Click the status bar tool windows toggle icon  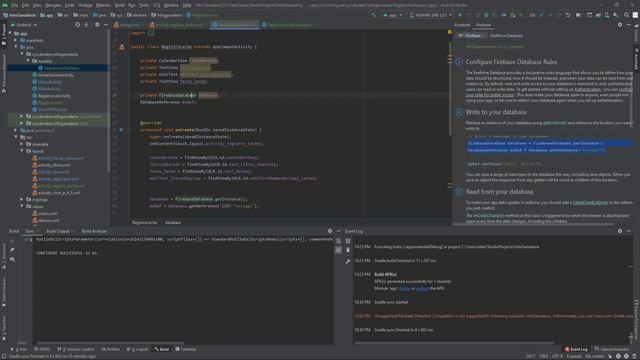(4, 356)
